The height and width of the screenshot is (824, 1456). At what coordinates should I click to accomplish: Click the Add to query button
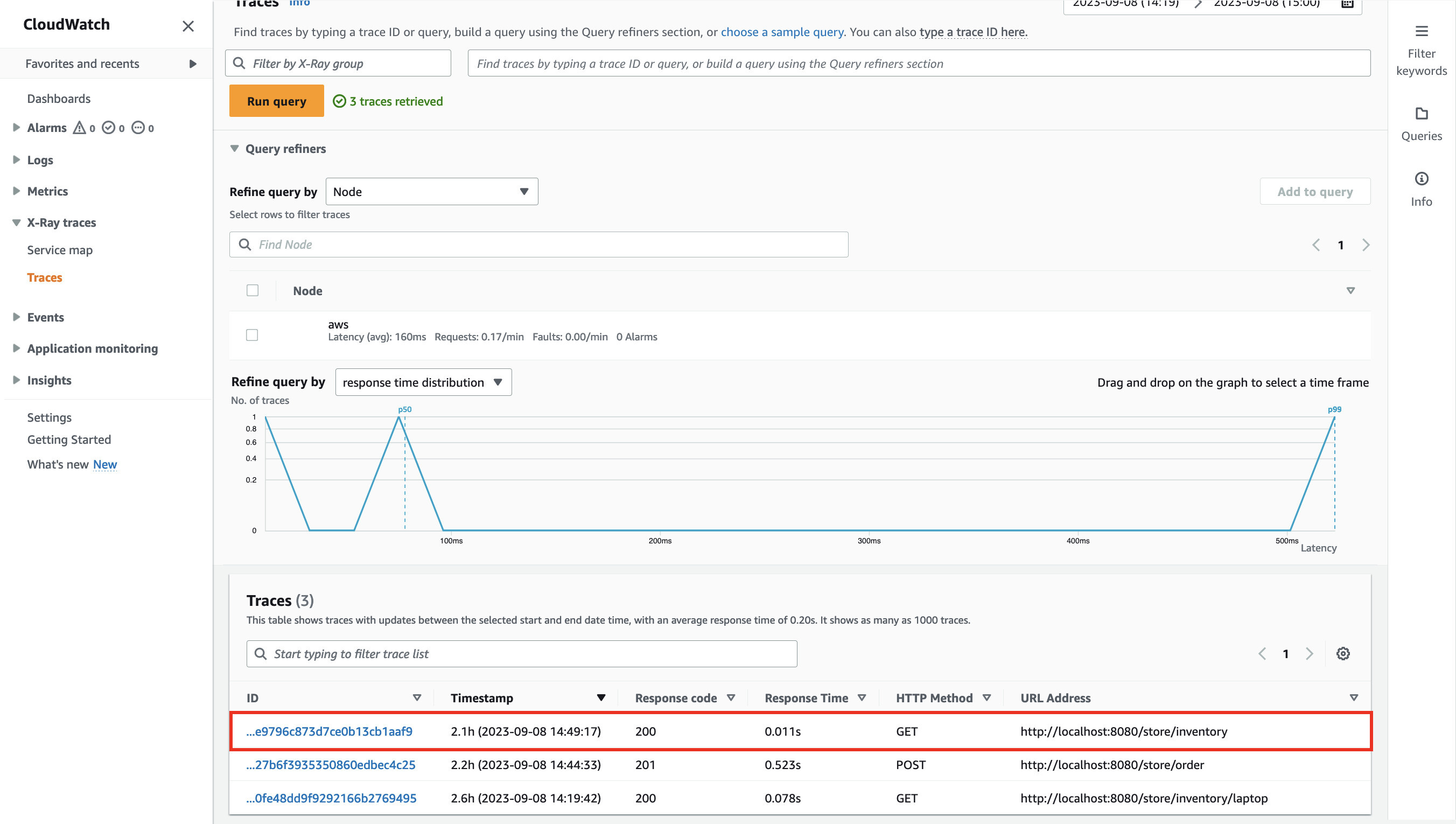coord(1314,191)
